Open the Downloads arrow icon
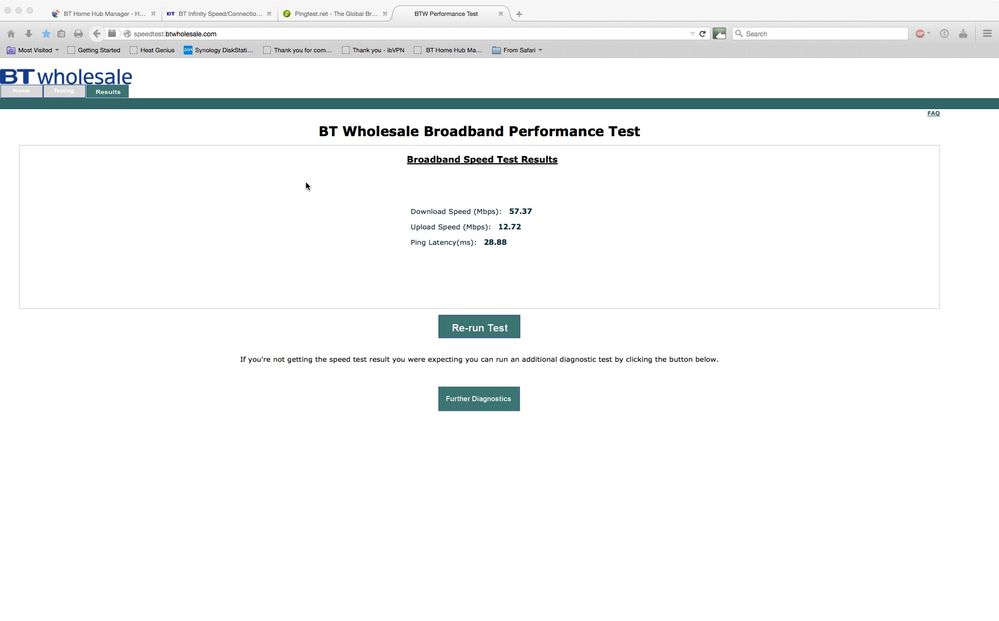999x621 pixels. pos(29,34)
